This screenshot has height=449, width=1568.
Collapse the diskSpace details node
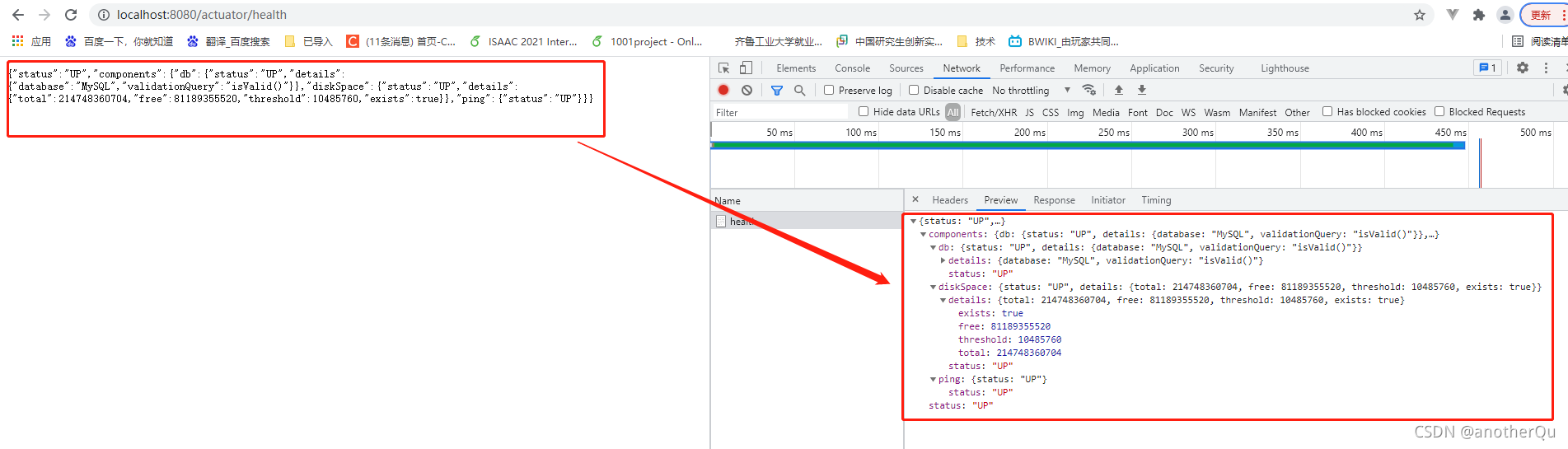point(943,300)
